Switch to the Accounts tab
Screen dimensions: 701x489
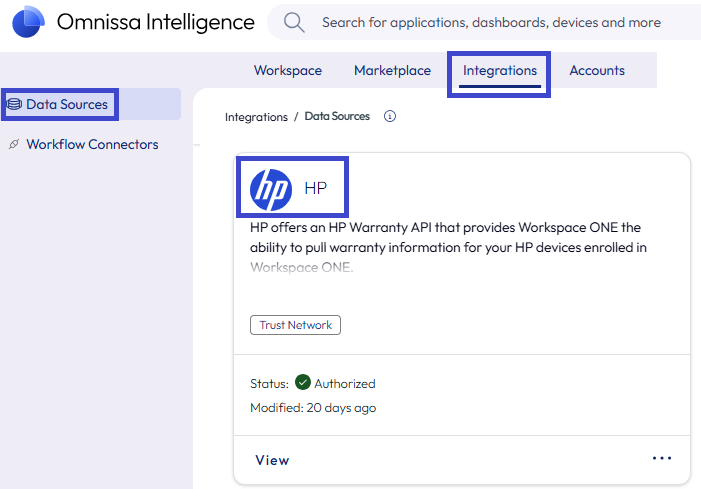point(597,70)
